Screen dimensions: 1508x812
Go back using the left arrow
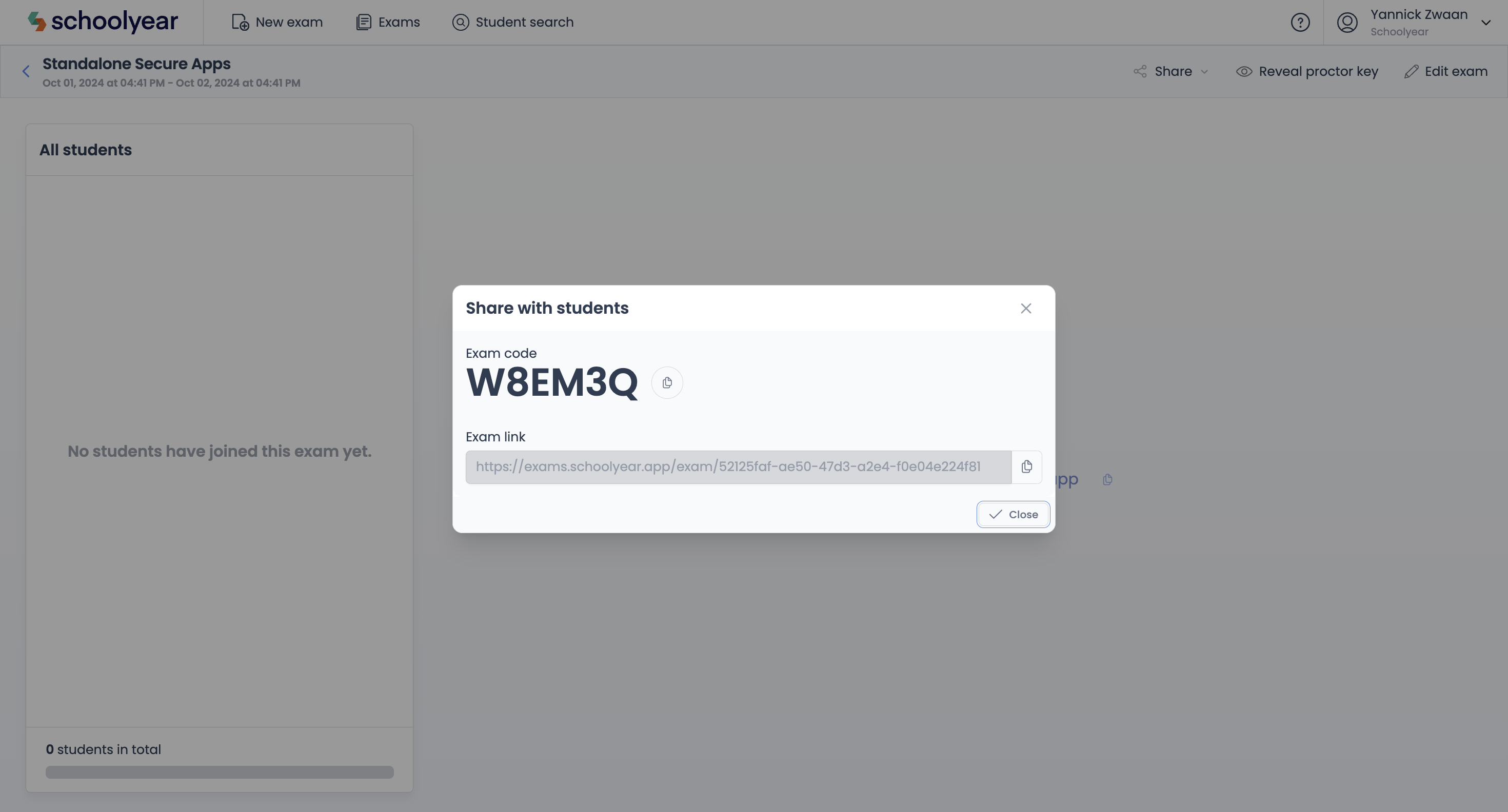click(26, 71)
